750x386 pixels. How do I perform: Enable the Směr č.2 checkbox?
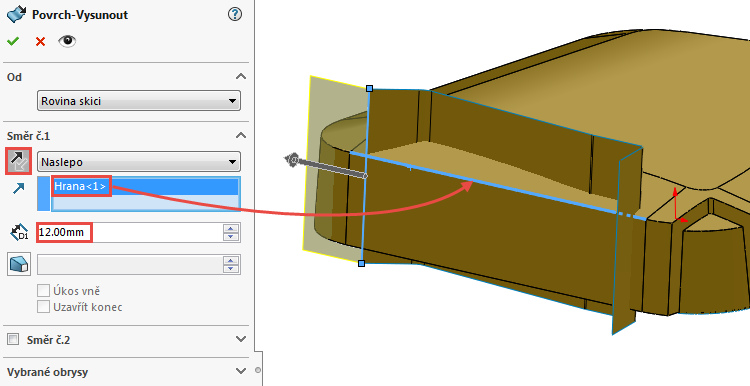[13, 340]
